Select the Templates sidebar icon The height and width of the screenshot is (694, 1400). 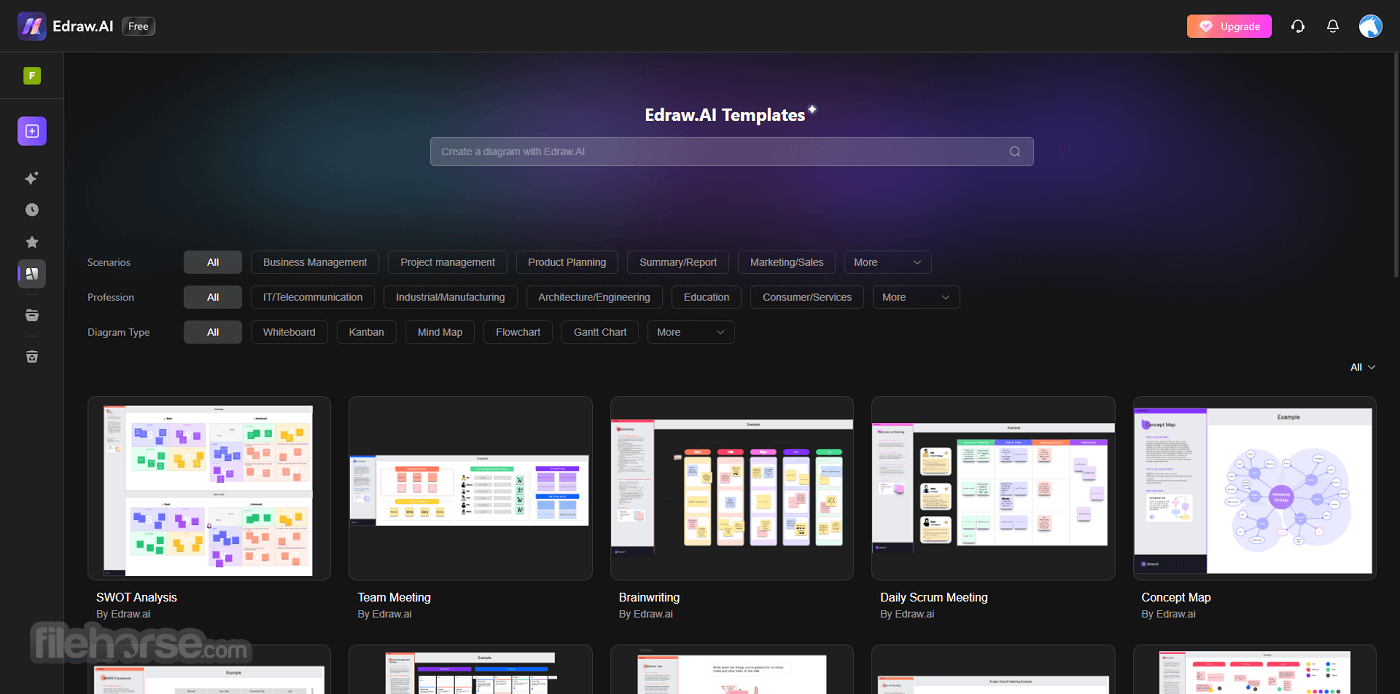[x=32, y=274]
